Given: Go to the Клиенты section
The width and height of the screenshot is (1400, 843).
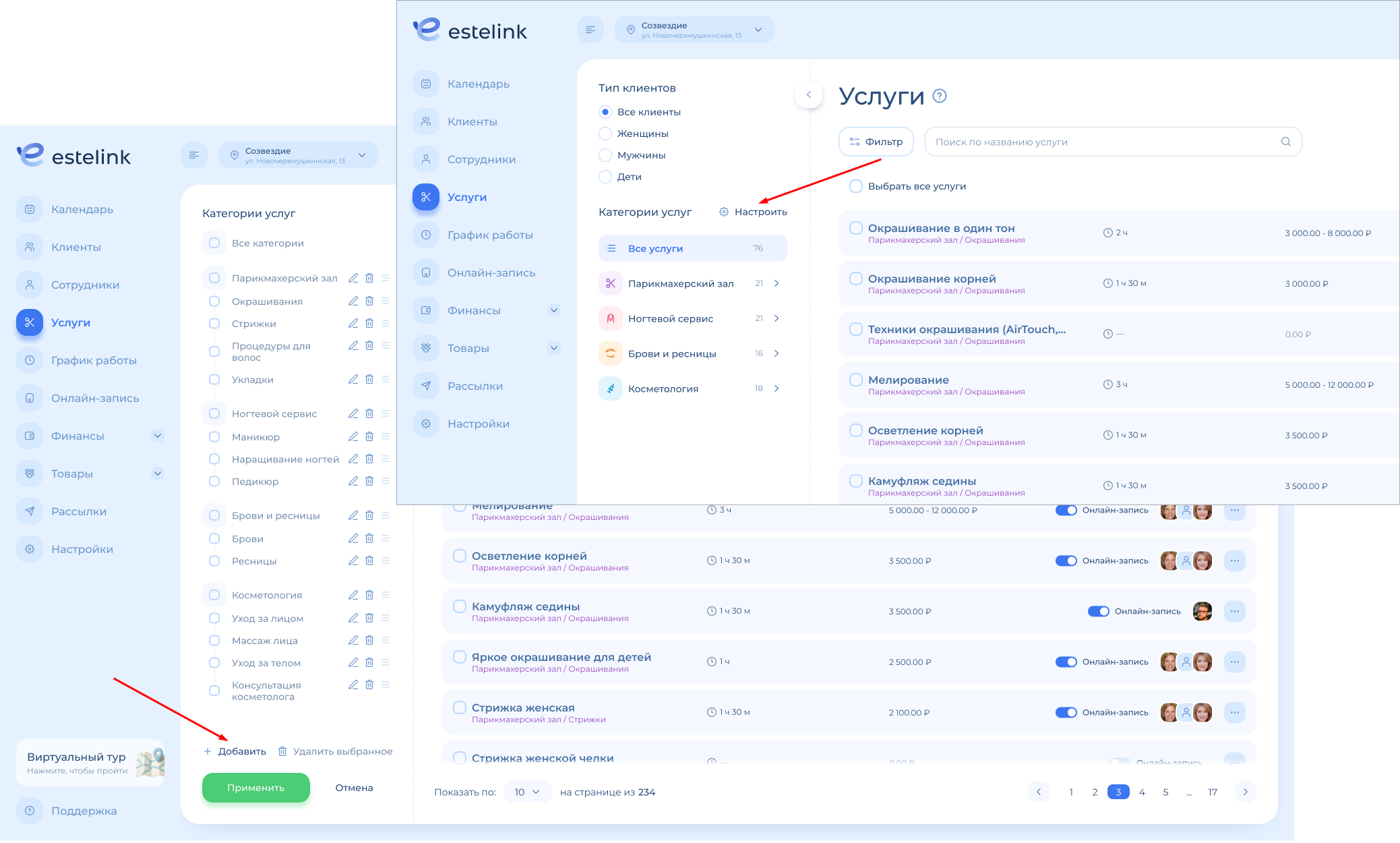Looking at the screenshot, I should (472, 121).
